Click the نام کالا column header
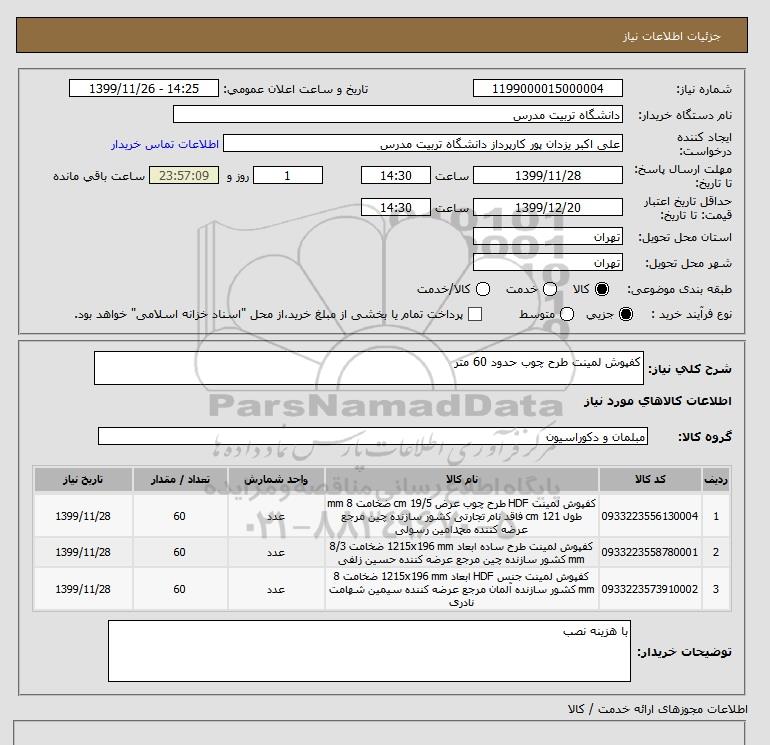Screen dimensions: 770x745 462,479
